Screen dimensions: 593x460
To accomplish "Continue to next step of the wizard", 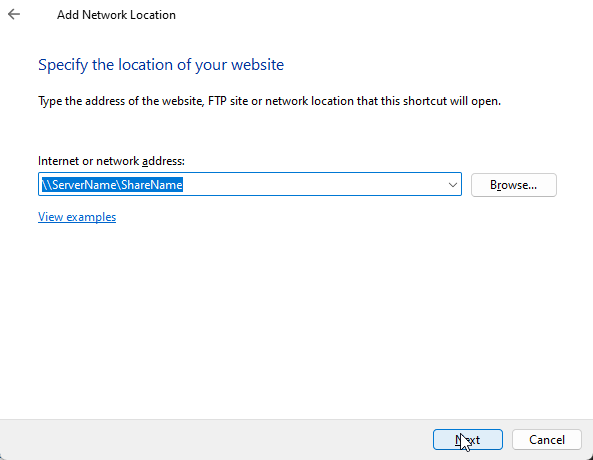I will click(x=468, y=440).
